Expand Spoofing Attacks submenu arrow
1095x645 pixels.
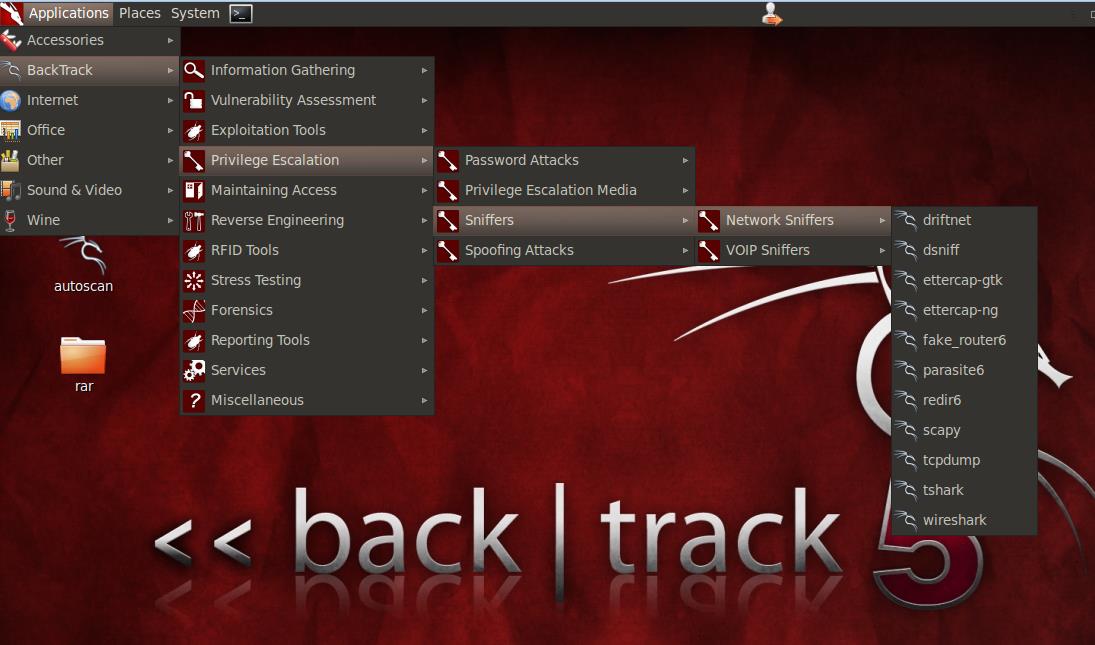tap(686, 251)
